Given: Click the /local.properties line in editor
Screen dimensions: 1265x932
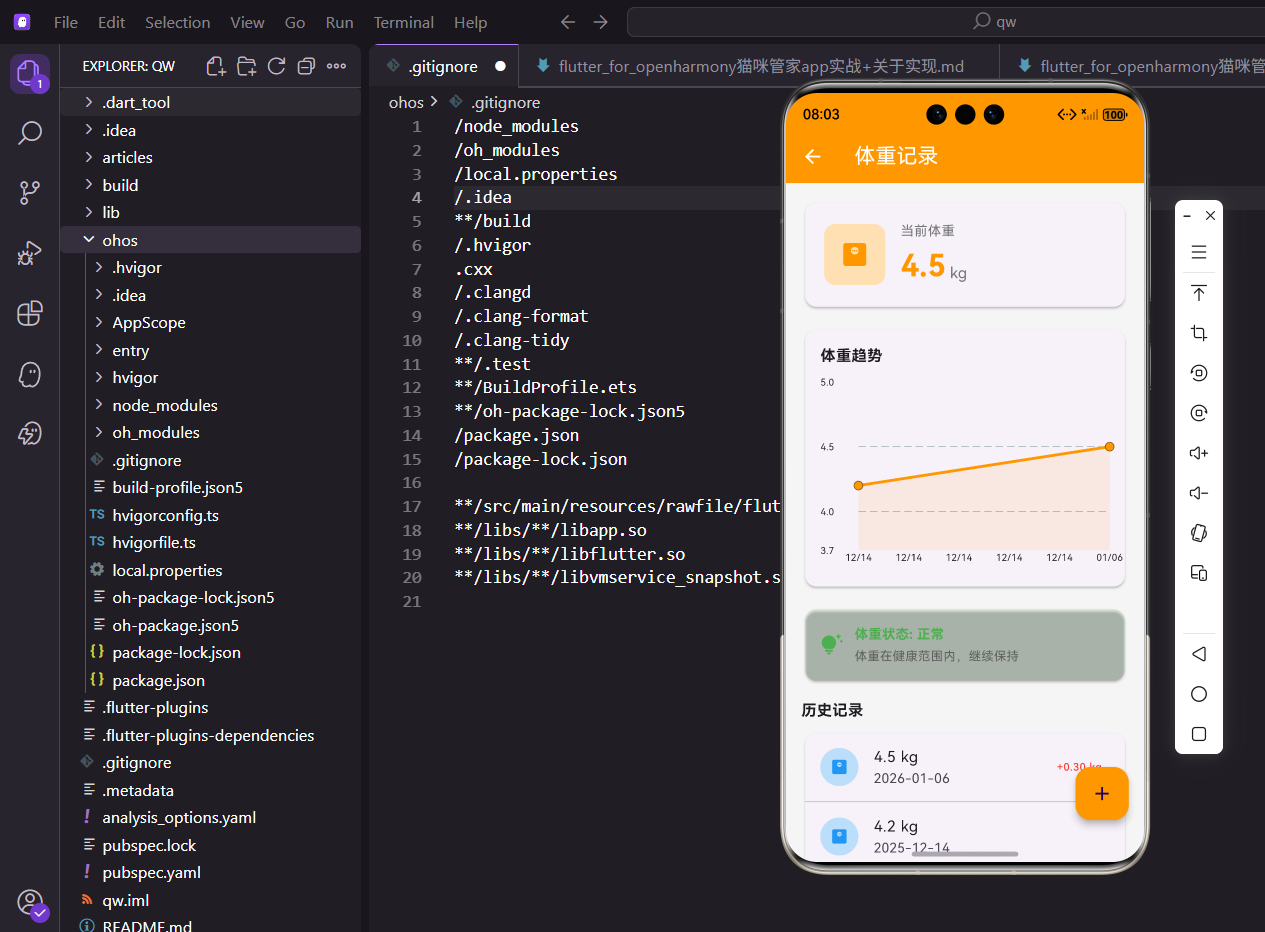Looking at the screenshot, I should click(x=535, y=174).
